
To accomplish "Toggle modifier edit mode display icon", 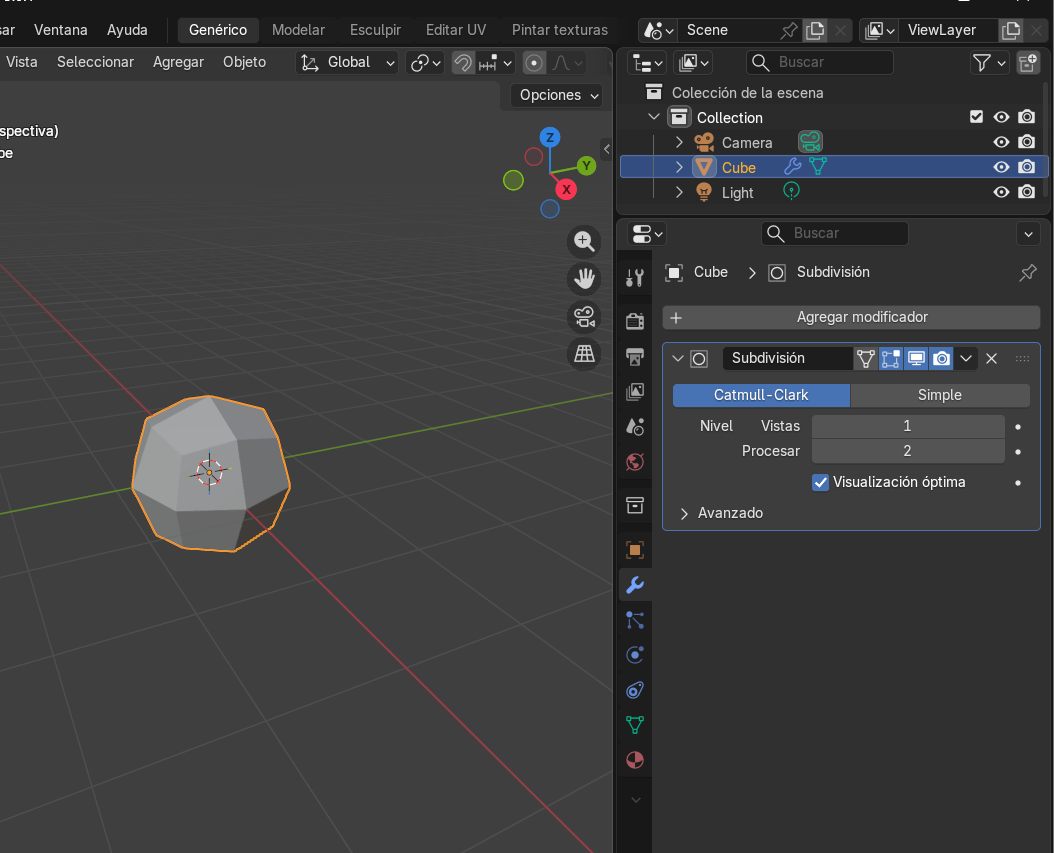I will [x=890, y=358].
